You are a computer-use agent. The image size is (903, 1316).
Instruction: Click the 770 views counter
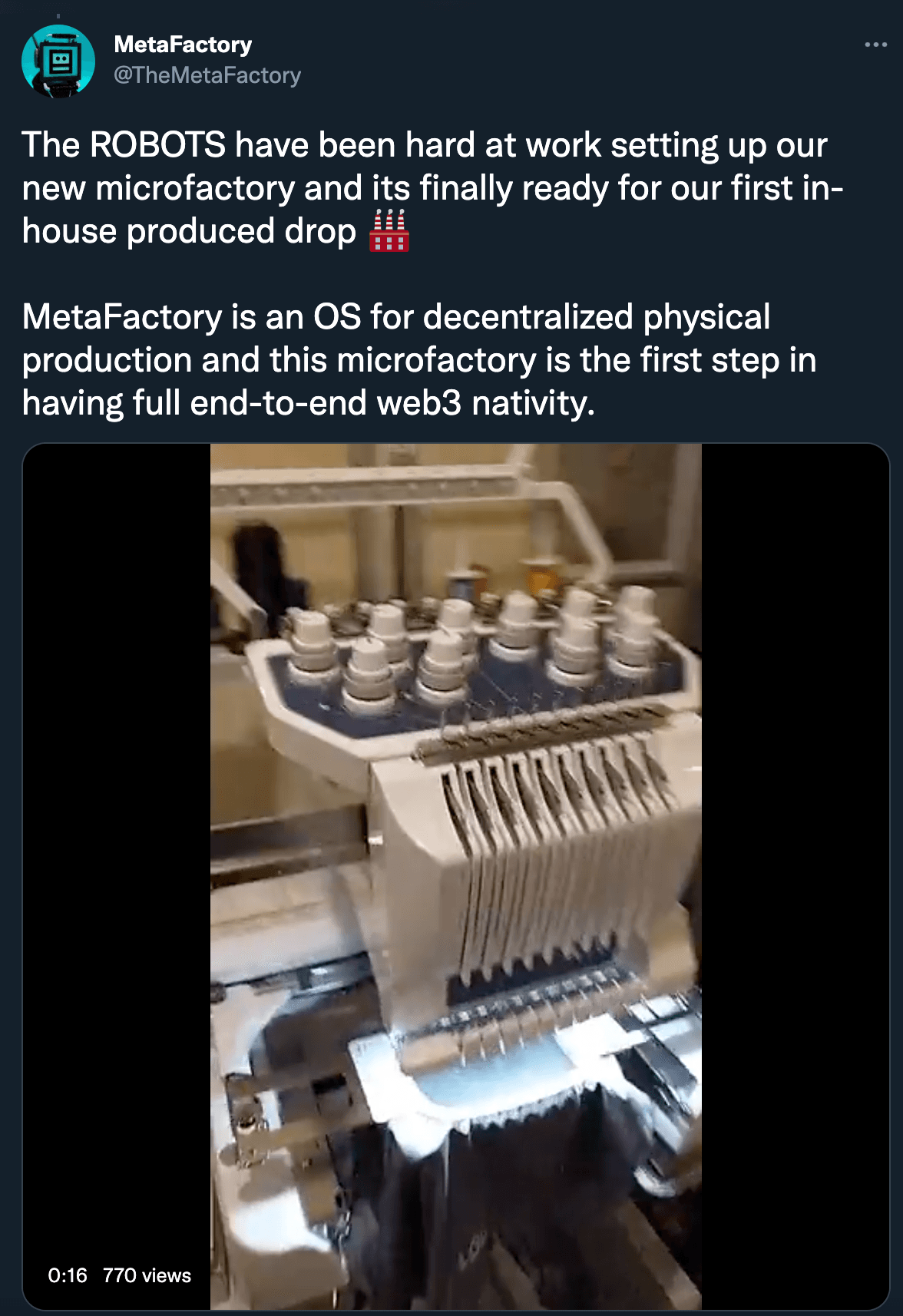pyautogui.click(x=147, y=1275)
